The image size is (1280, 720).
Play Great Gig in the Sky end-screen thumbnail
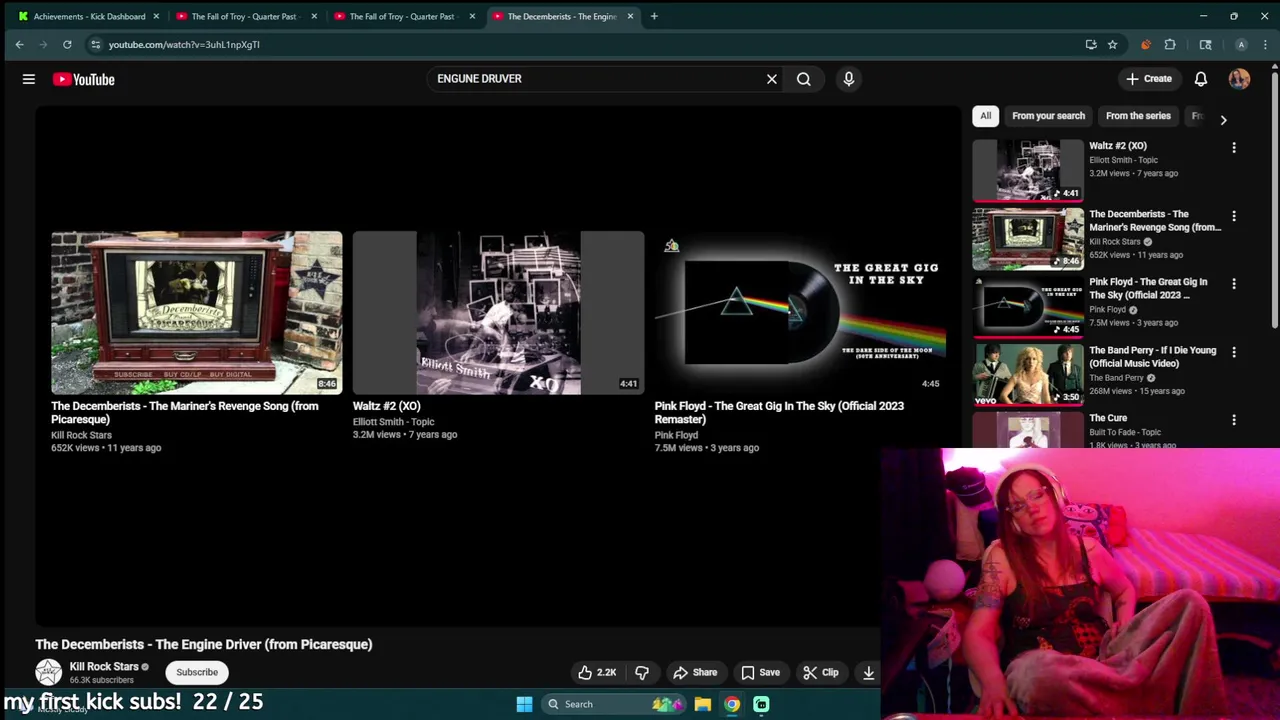coord(800,313)
